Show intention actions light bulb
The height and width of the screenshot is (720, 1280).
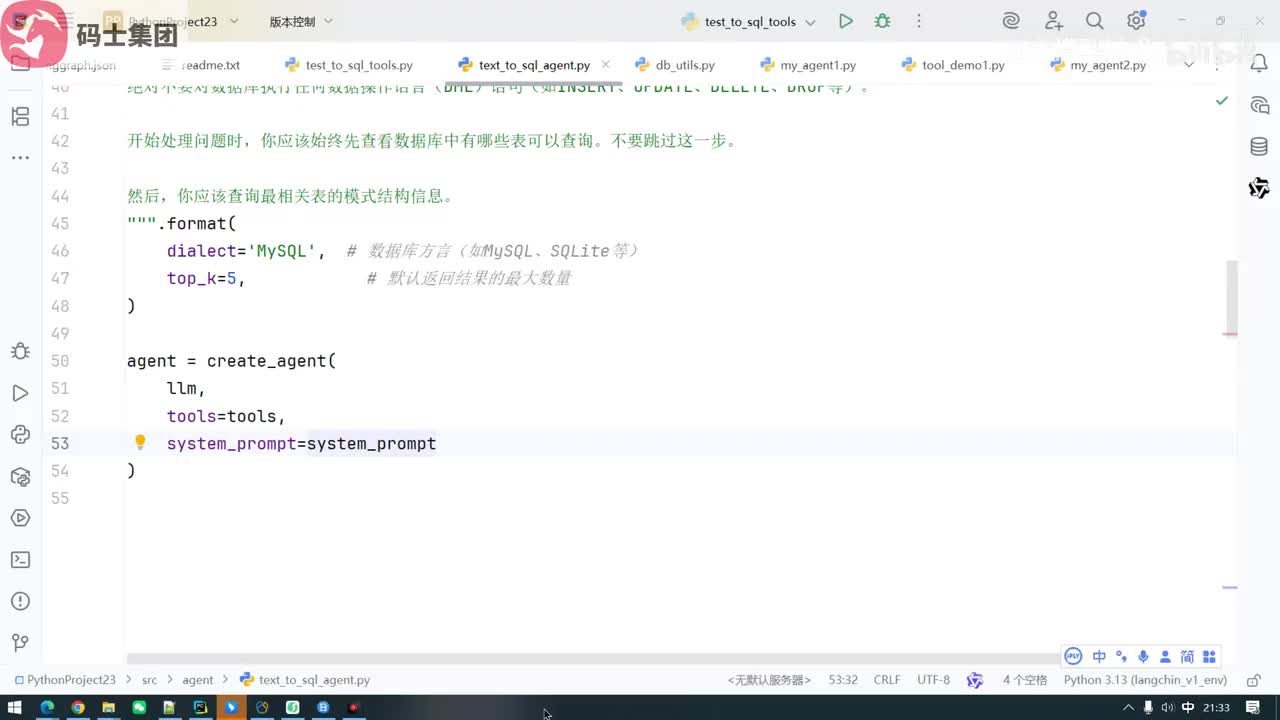[140, 442]
